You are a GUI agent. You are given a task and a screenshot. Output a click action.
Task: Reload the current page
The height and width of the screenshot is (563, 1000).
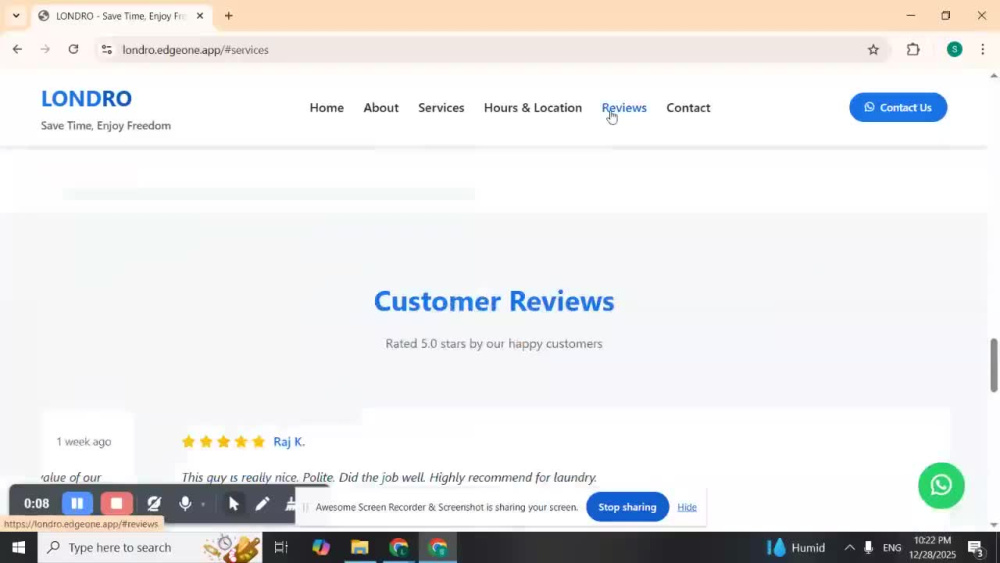click(x=73, y=49)
